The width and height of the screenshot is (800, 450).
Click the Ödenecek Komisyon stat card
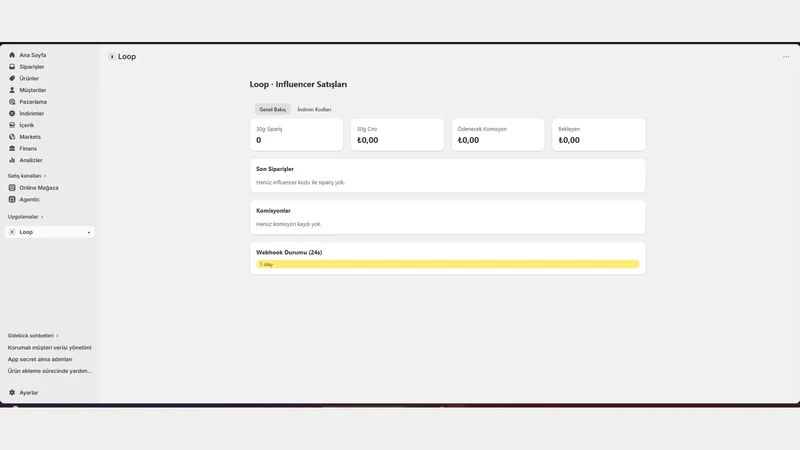pyautogui.click(x=498, y=135)
